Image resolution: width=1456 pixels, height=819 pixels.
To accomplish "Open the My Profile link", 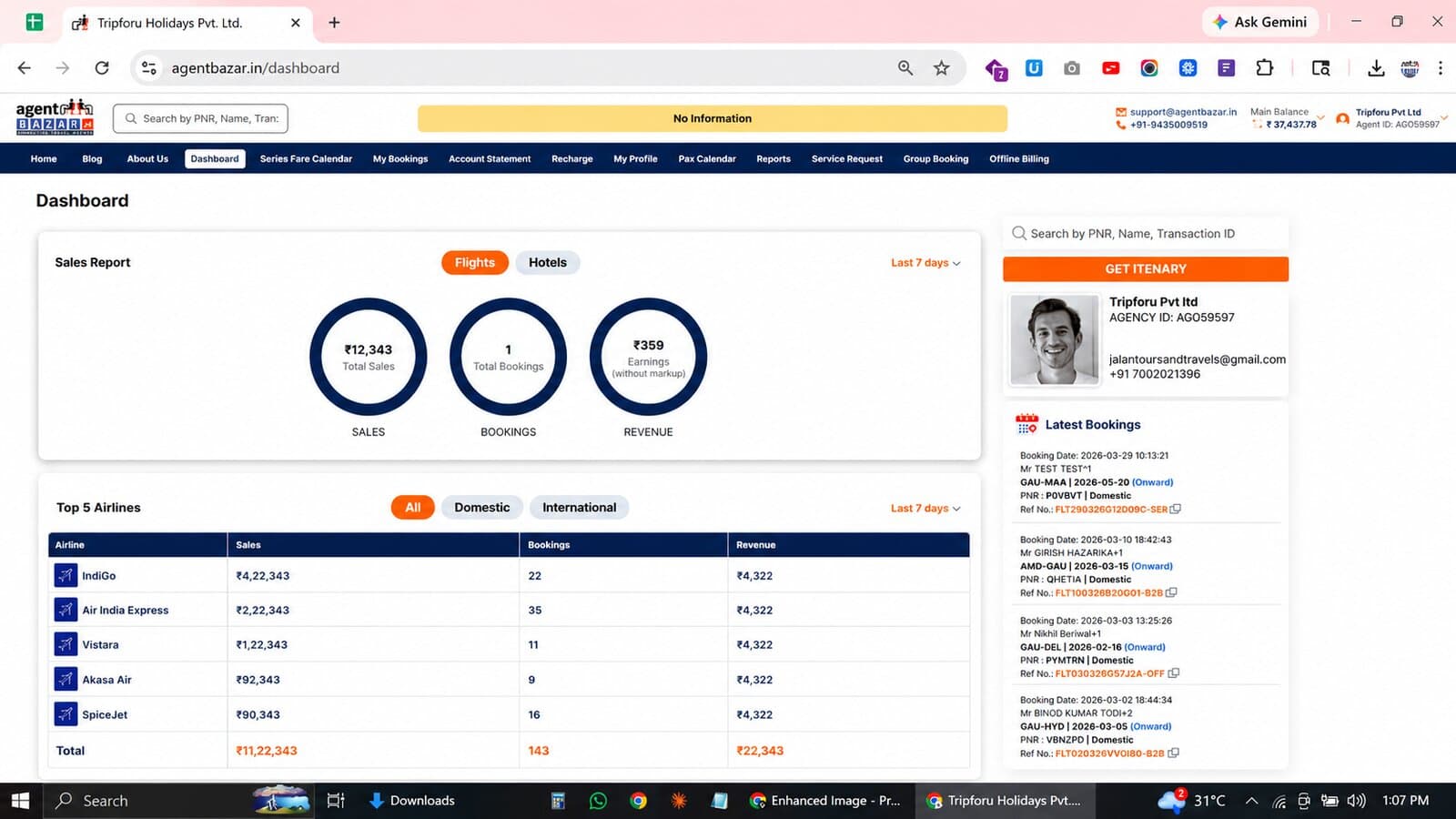I will tap(635, 159).
